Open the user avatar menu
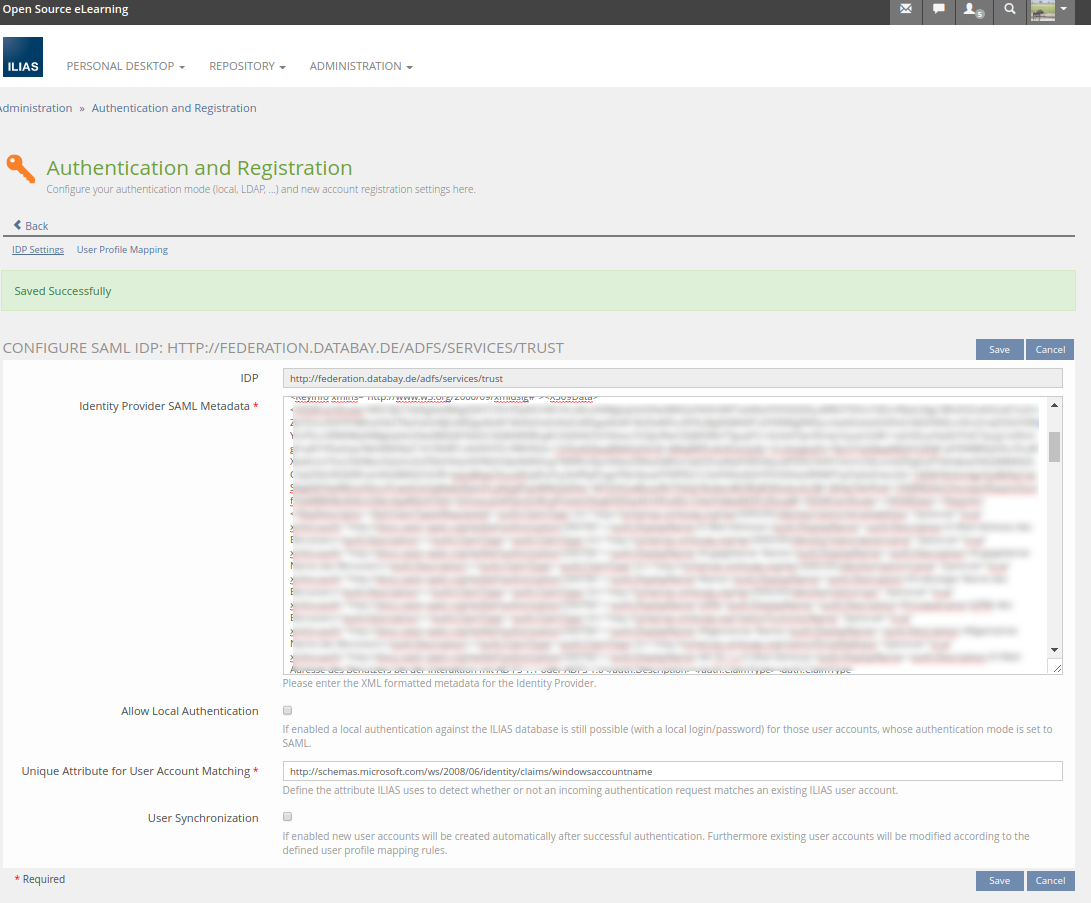 [1049, 10]
